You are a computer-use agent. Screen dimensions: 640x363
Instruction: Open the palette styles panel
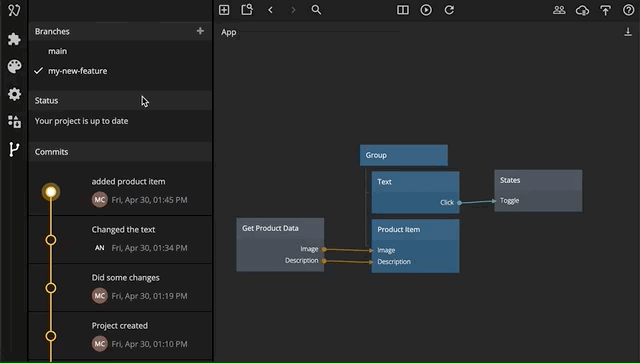(14, 67)
